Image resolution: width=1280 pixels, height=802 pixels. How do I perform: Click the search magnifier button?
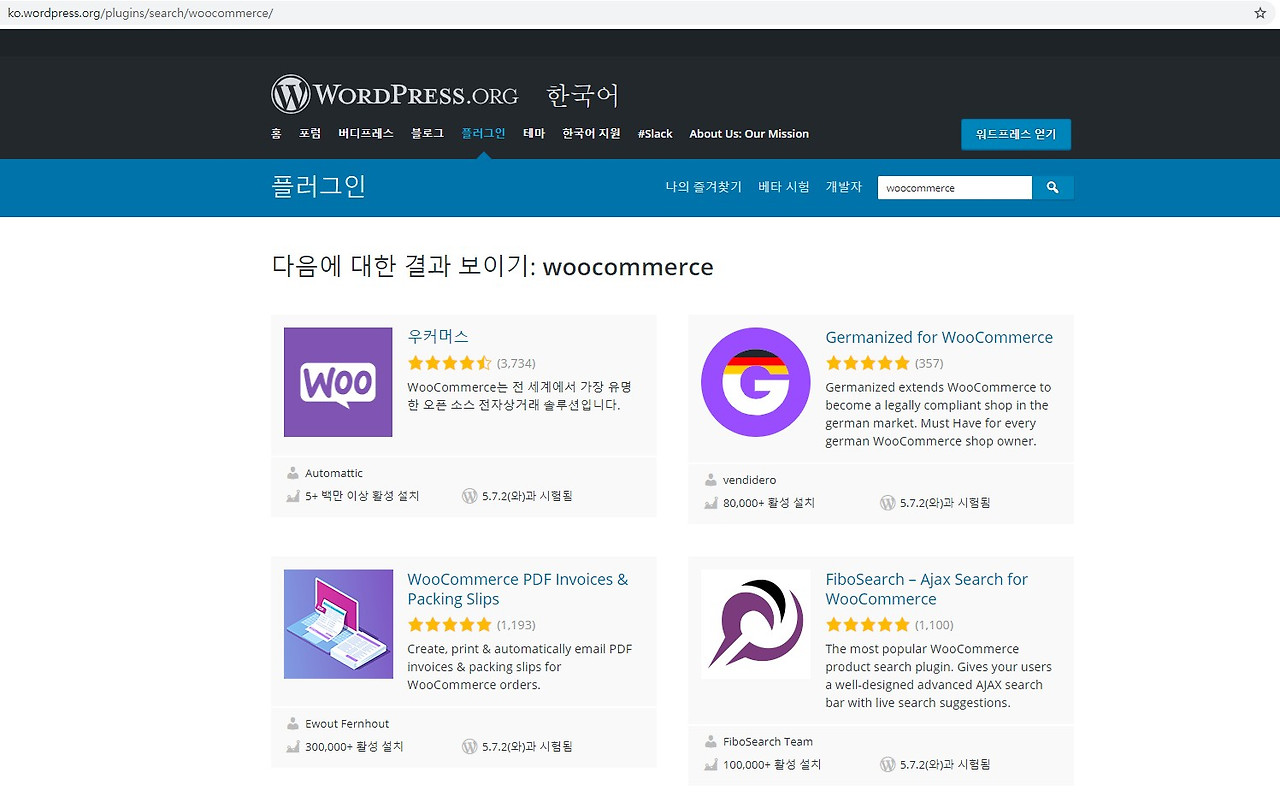pos(1053,187)
